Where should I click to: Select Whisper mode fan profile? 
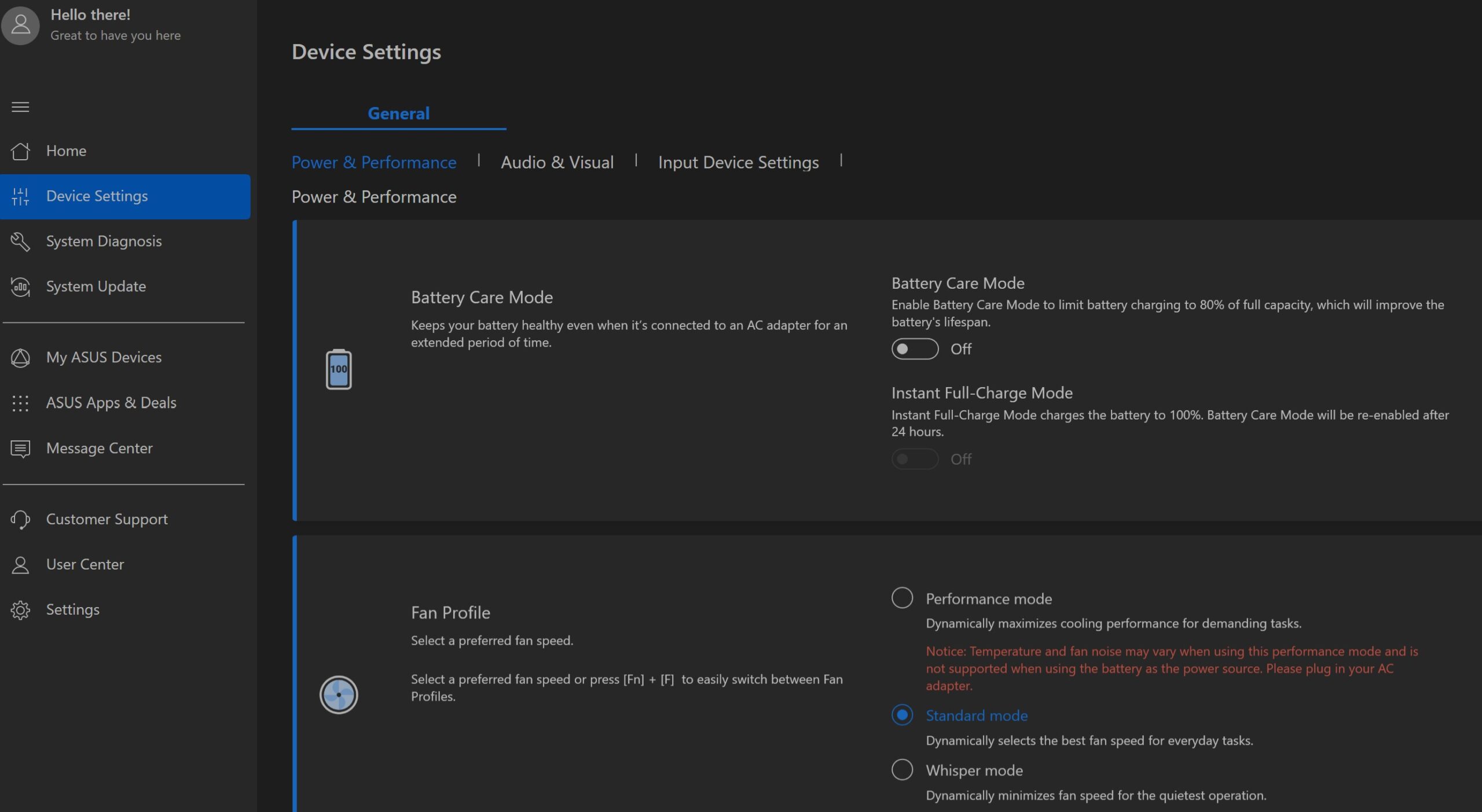click(x=901, y=770)
